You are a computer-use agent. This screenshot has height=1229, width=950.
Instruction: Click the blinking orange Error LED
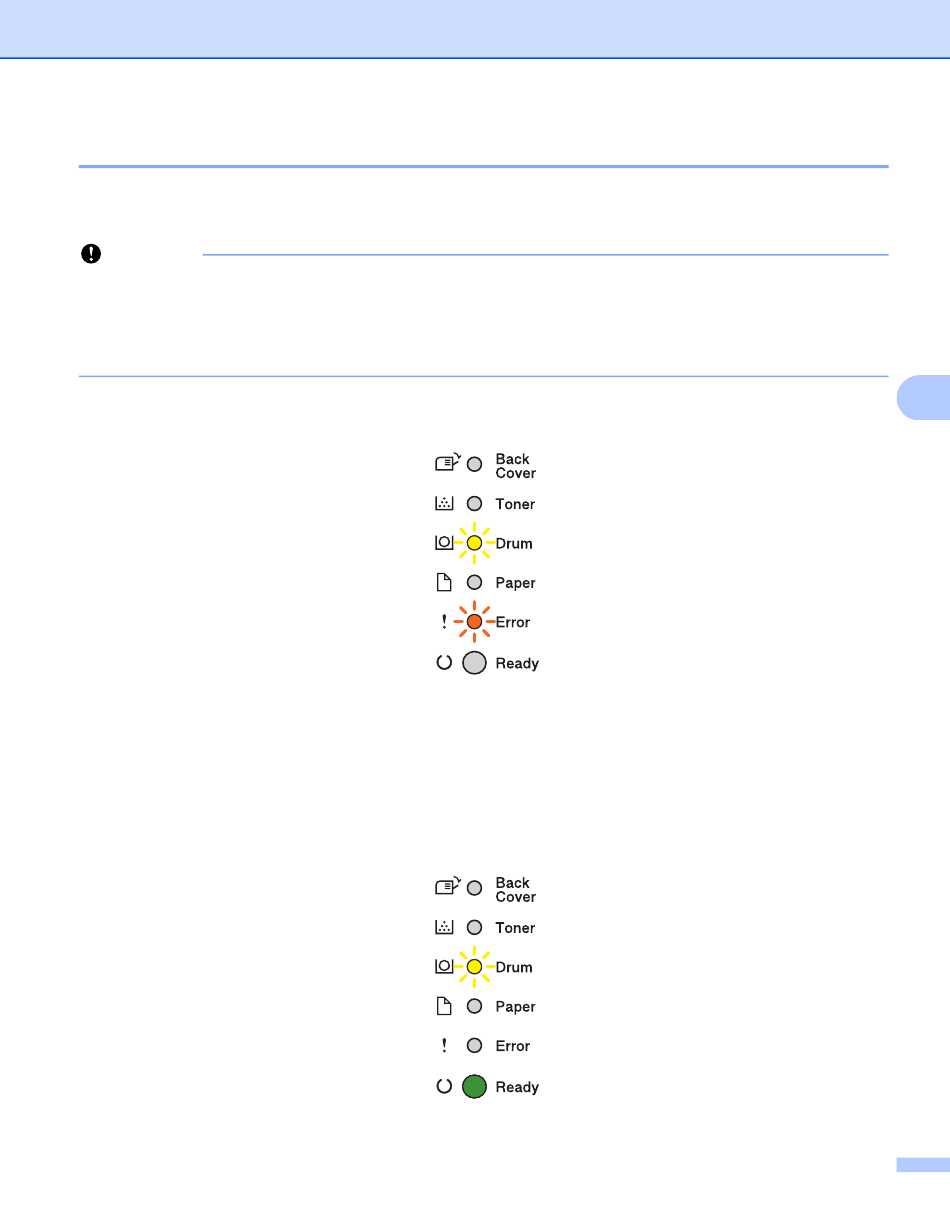(x=475, y=622)
